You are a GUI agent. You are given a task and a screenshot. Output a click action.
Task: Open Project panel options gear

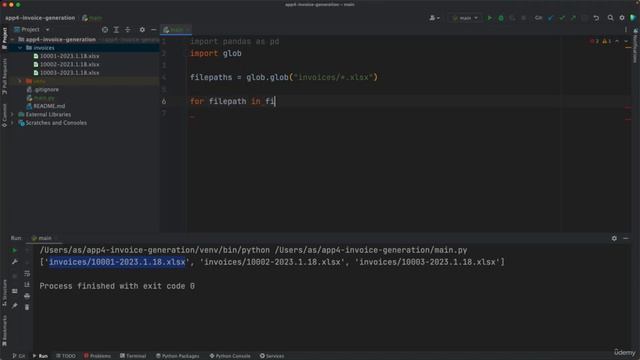tap(142, 30)
